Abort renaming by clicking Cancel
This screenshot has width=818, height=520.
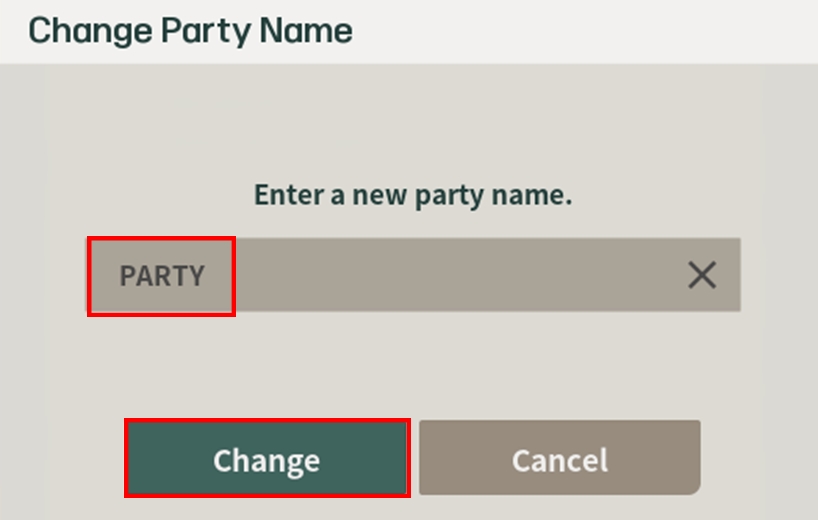pyautogui.click(x=559, y=459)
